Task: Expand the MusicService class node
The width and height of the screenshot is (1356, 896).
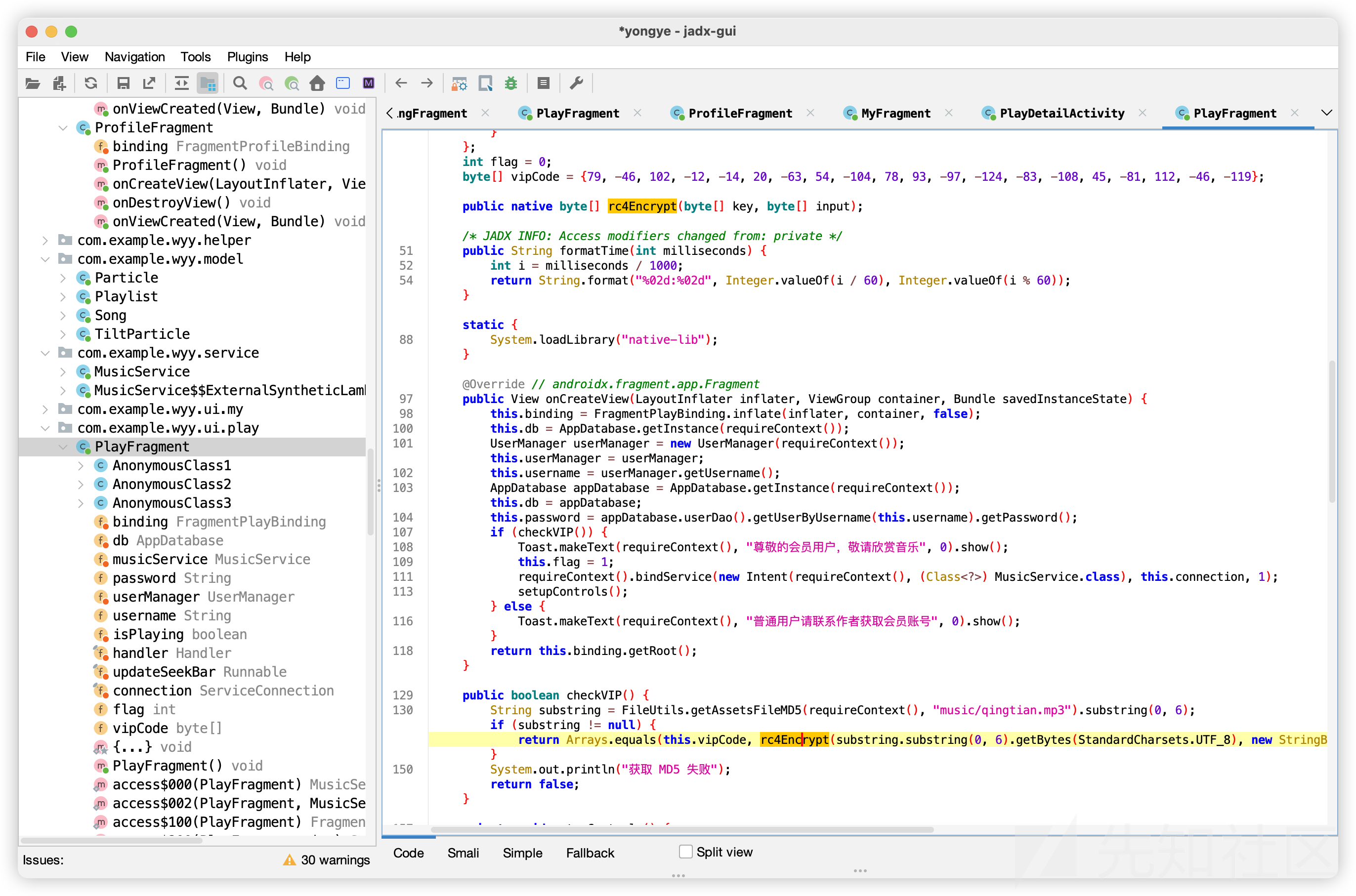Action: coord(63,372)
